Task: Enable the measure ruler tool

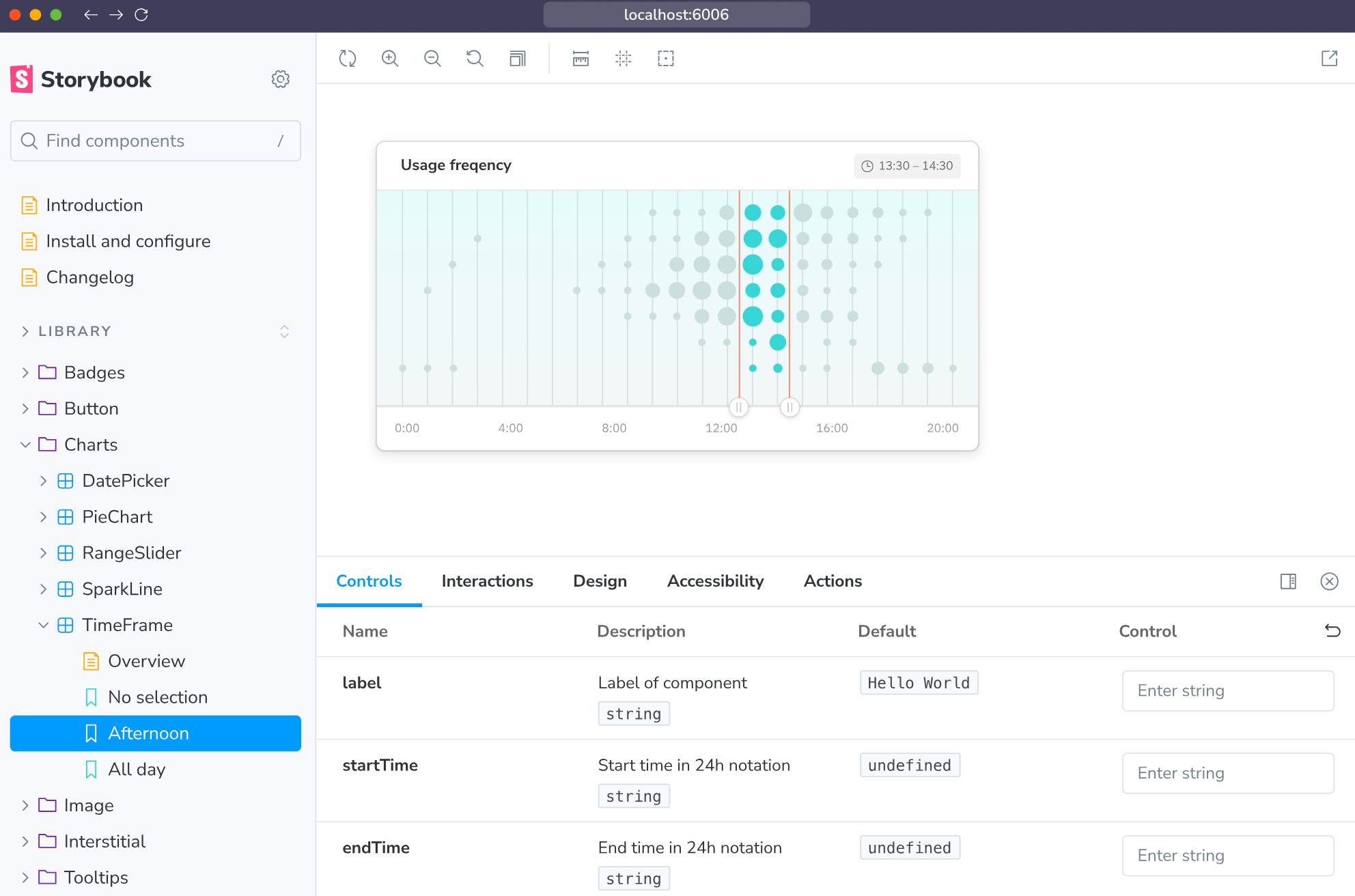Action: 581,59
